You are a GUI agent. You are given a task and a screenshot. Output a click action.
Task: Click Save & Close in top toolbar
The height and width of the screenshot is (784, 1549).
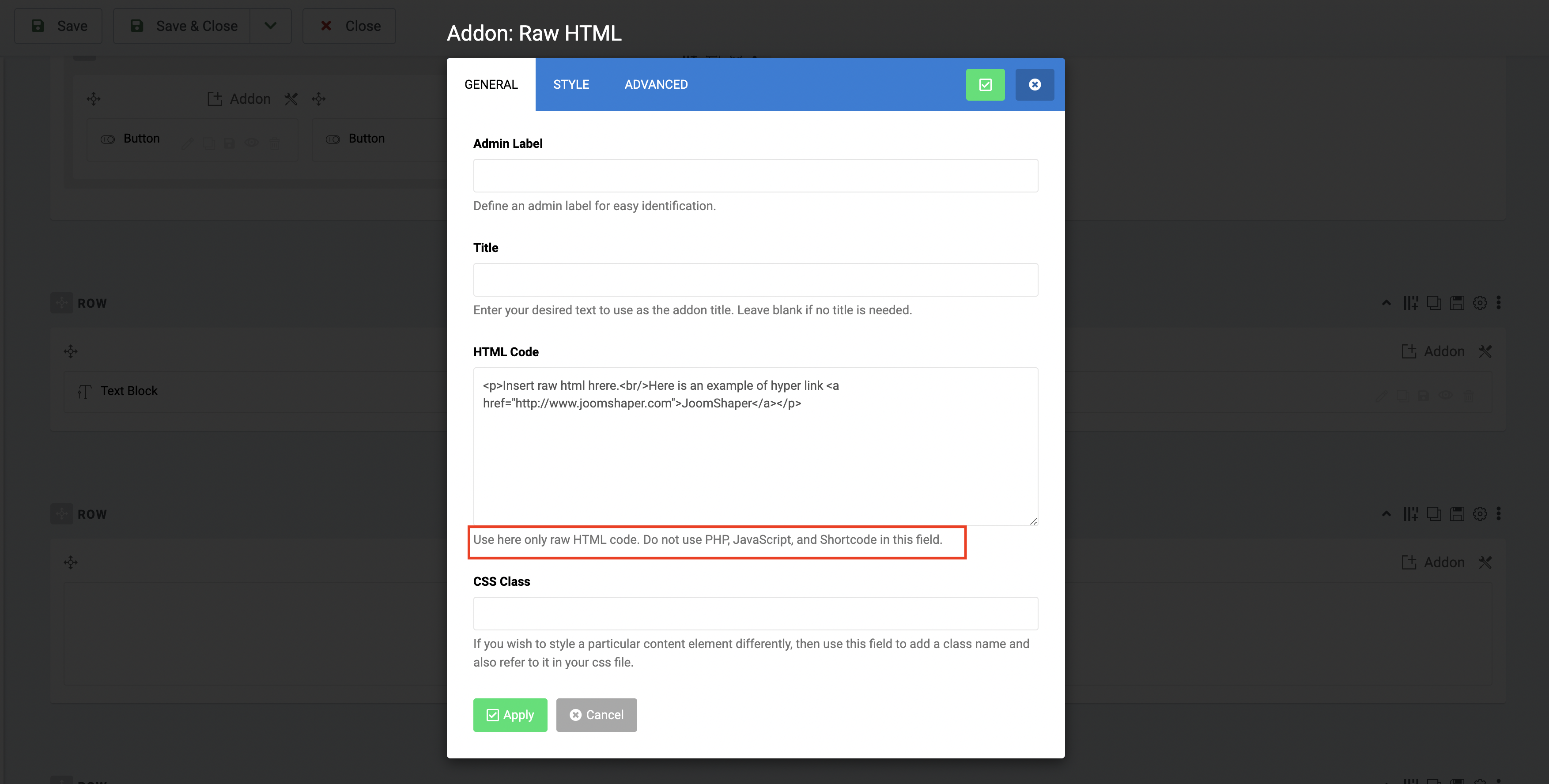point(182,26)
